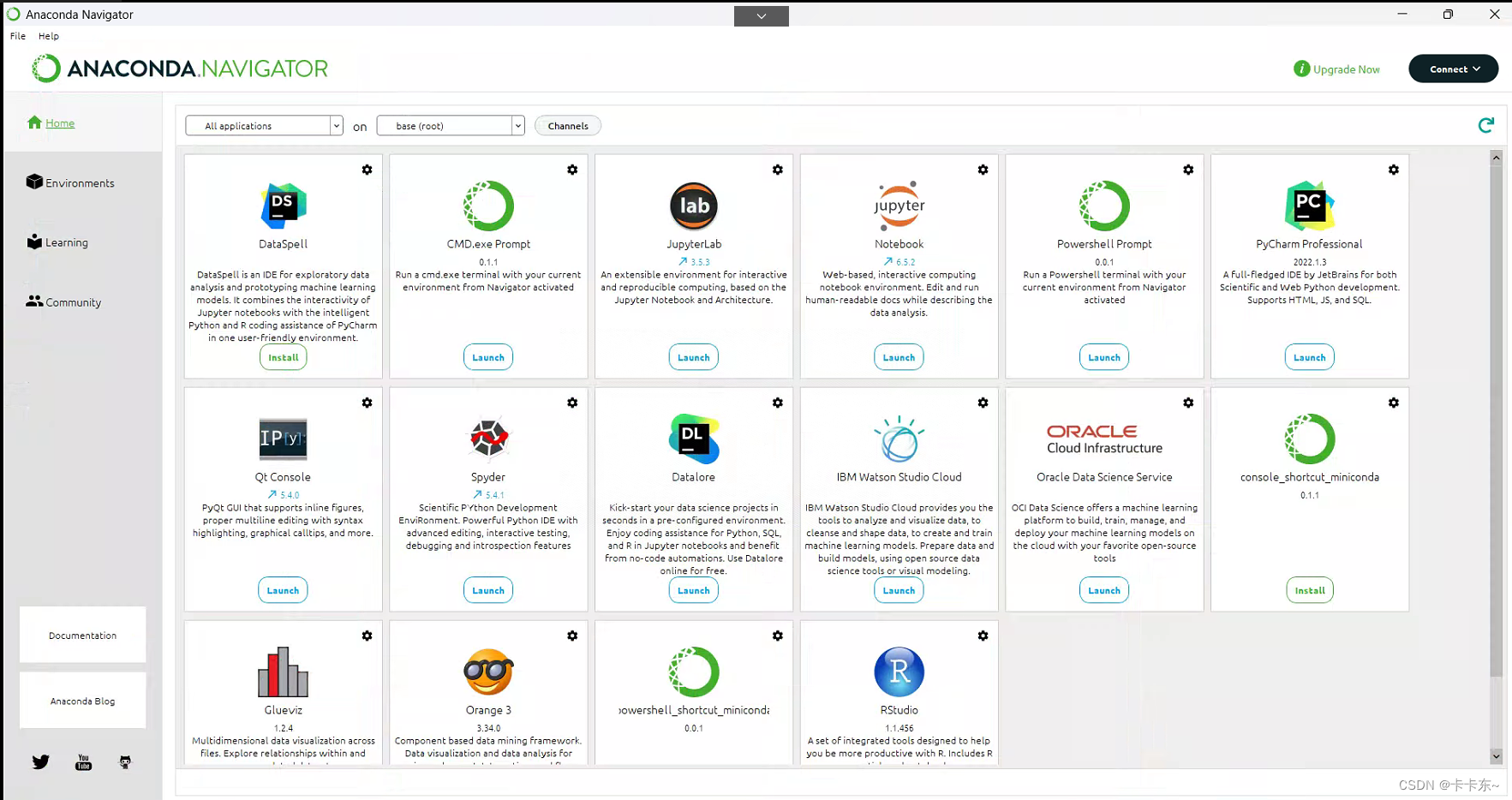This screenshot has width=1512, height=800.
Task: Click the Spyder app logo
Action: pos(488,439)
